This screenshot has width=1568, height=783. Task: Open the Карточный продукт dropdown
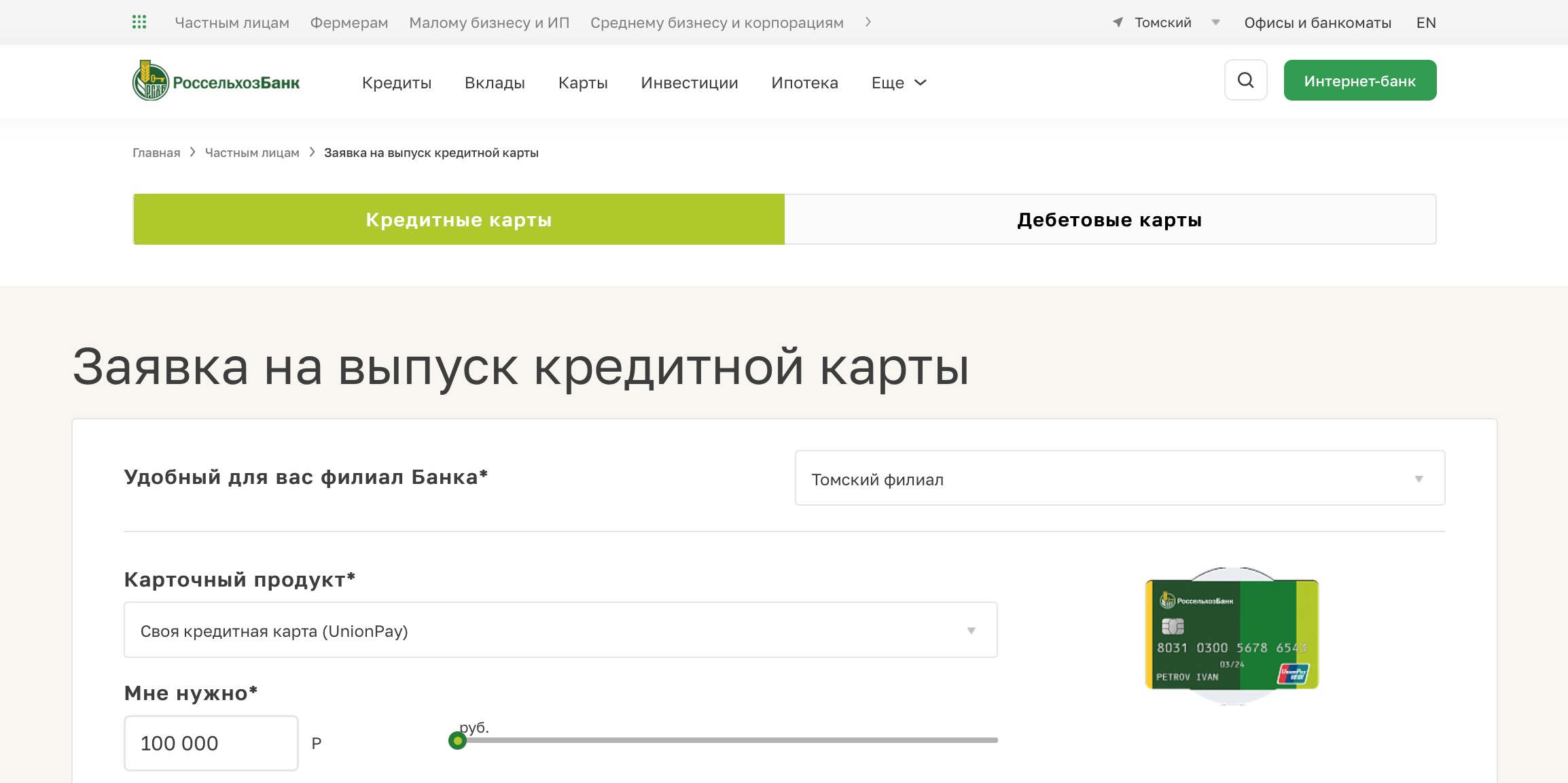(560, 630)
